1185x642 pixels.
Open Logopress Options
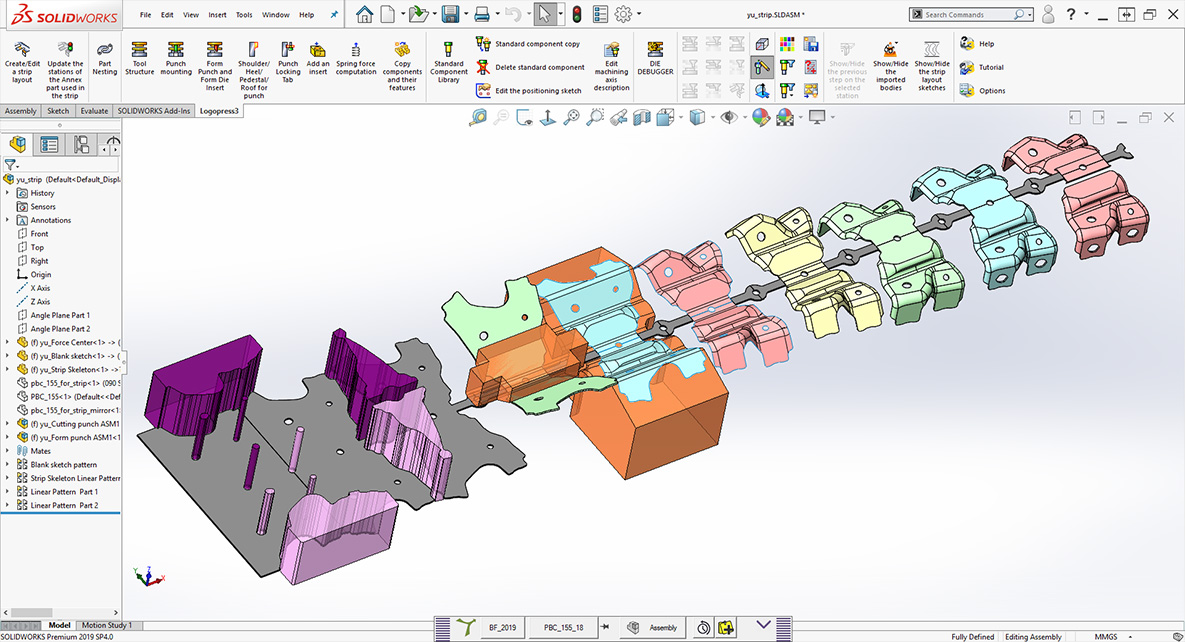982,91
